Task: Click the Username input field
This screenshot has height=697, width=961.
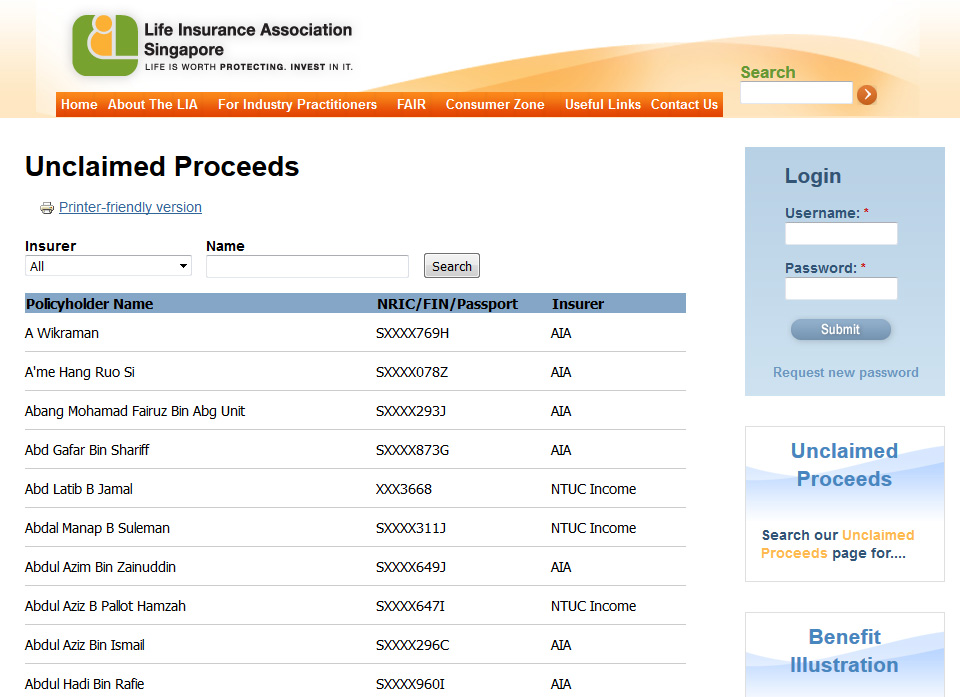Action: [841, 234]
